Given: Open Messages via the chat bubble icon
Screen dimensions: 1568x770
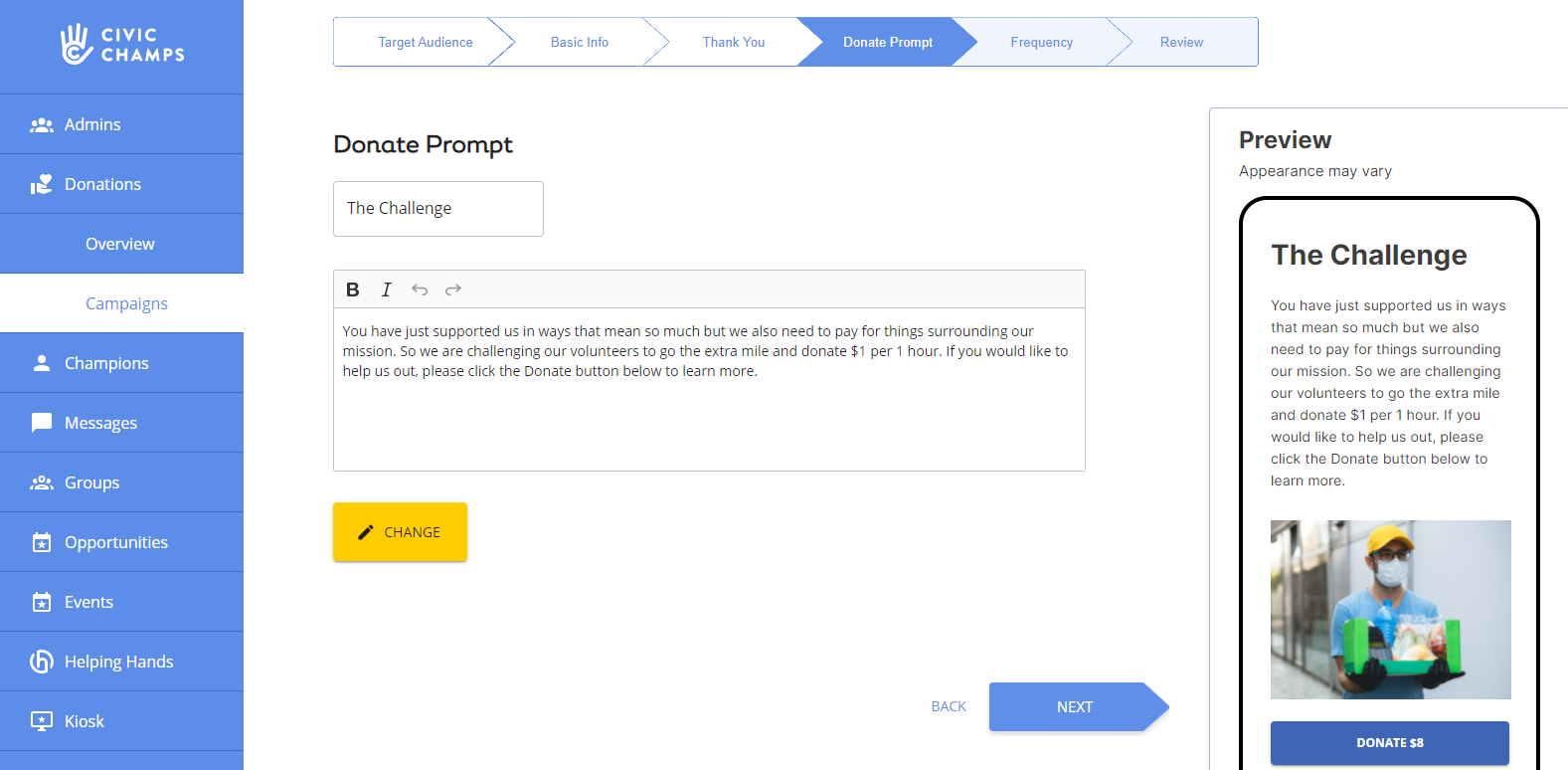Looking at the screenshot, I should point(42,423).
